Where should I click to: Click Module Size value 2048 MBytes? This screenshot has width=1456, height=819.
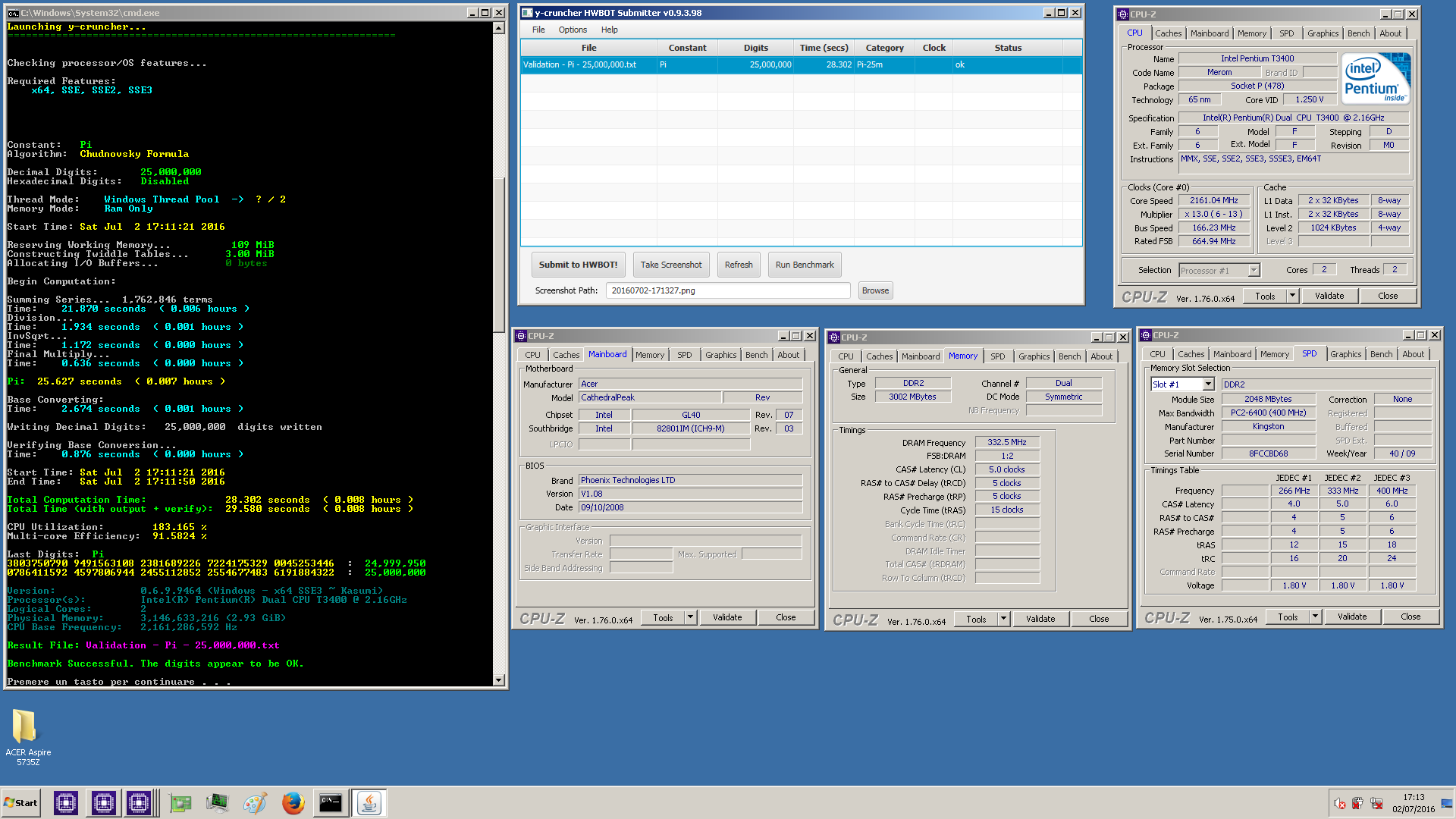pos(1268,399)
